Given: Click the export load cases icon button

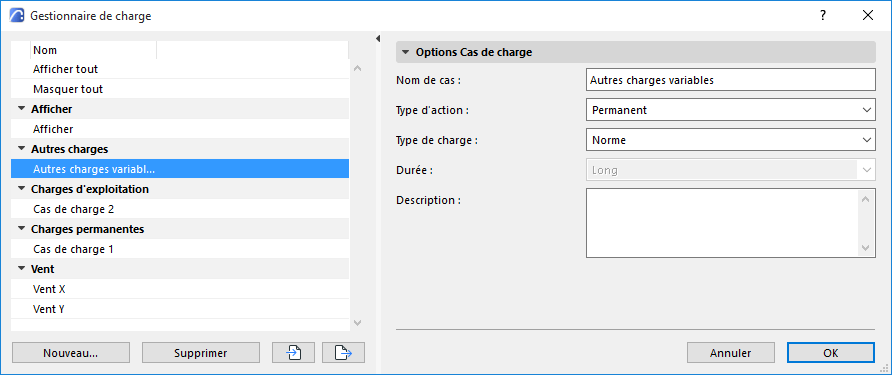Looking at the screenshot, I should pos(343,353).
